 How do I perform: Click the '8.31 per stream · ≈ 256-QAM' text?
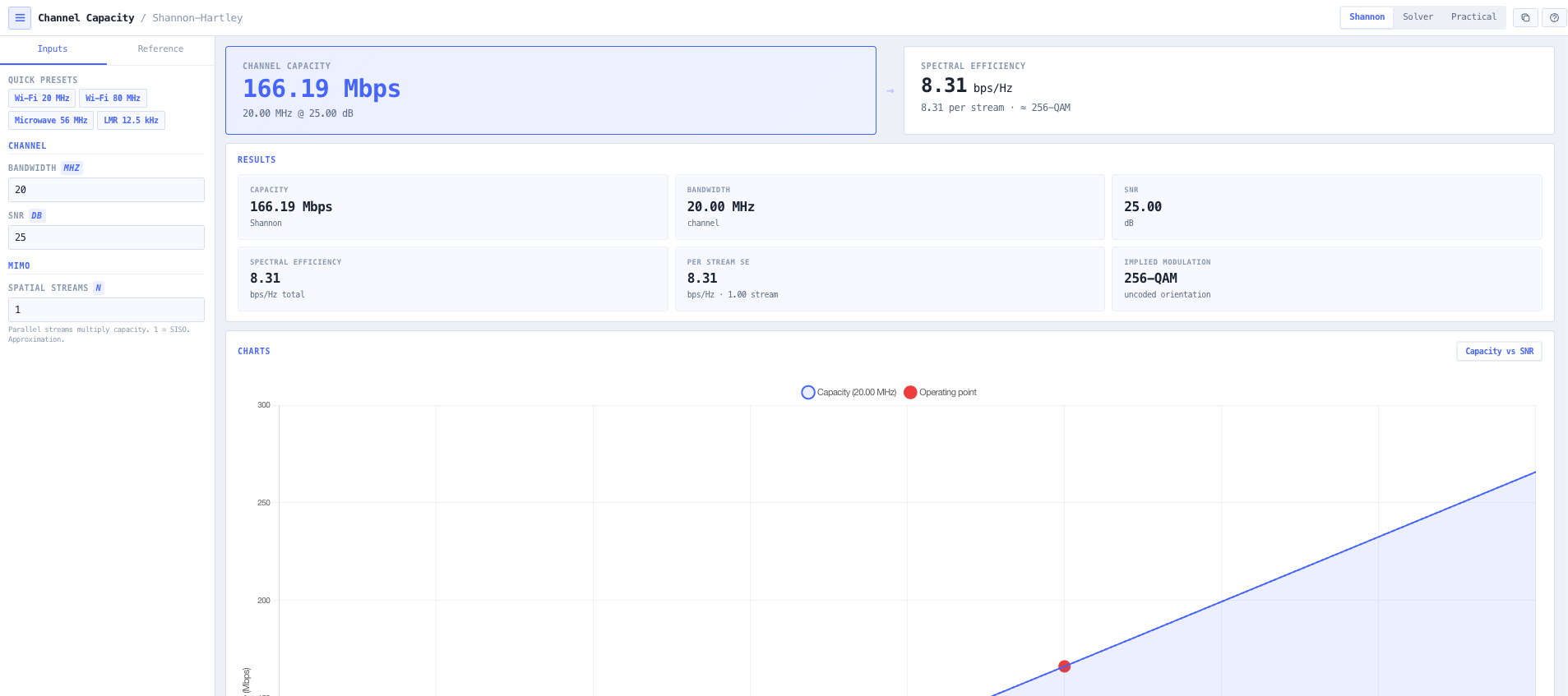point(996,108)
